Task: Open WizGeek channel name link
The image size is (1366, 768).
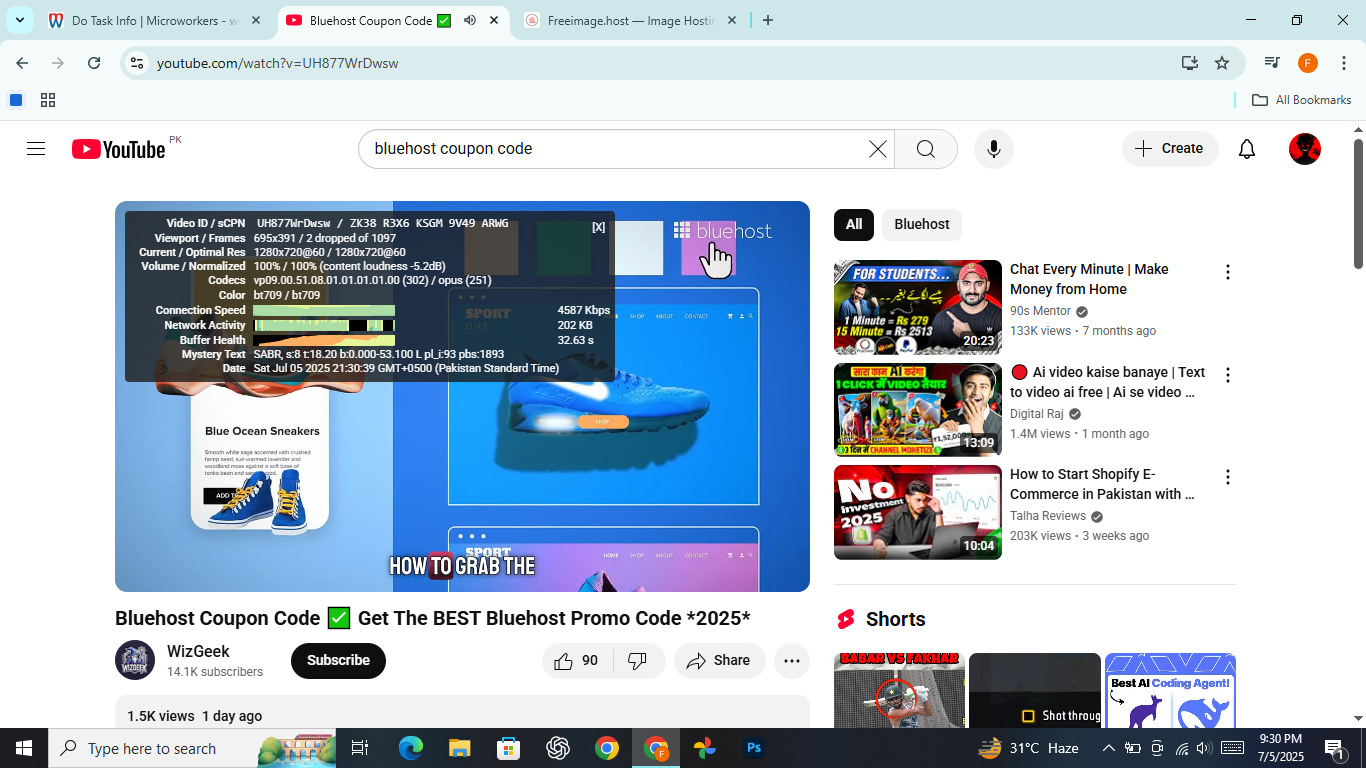Action: click(198, 651)
